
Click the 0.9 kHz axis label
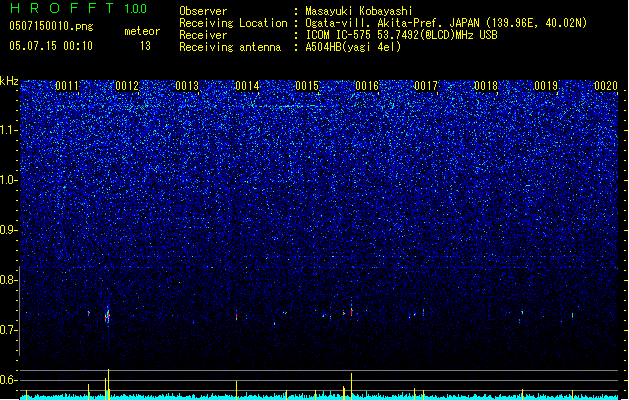pyautogui.click(x=9, y=230)
